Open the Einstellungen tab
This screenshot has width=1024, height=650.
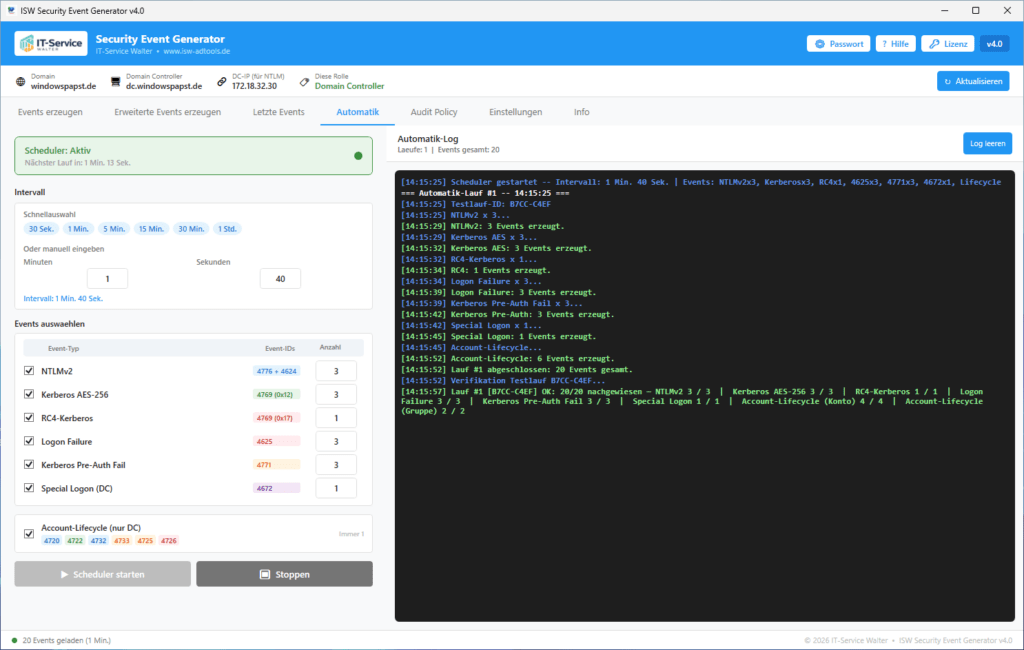[x=515, y=112]
